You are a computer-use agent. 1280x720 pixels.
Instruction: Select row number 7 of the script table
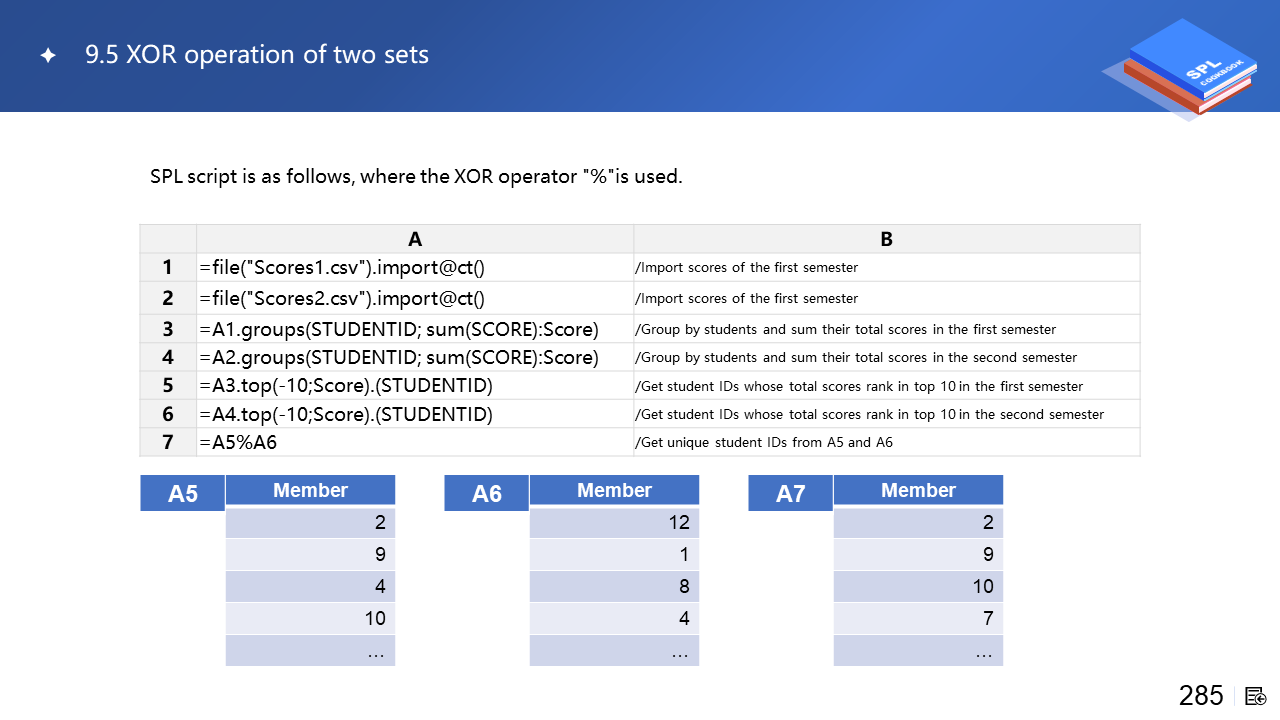coord(168,442)
